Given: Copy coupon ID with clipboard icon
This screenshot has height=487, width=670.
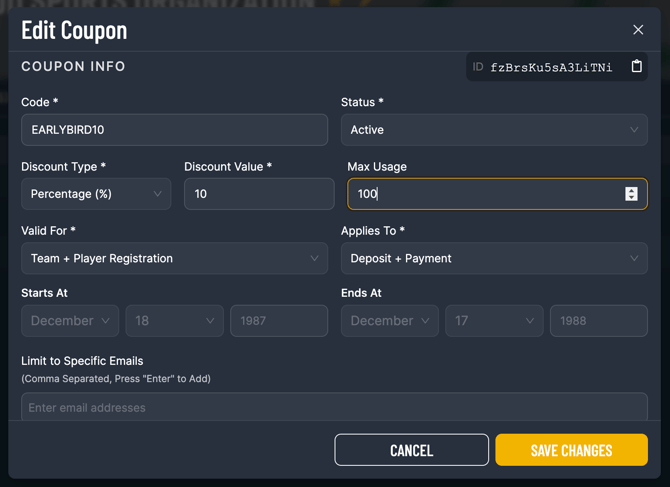Looking at the screenshot, I should click(x=636, y=67).
